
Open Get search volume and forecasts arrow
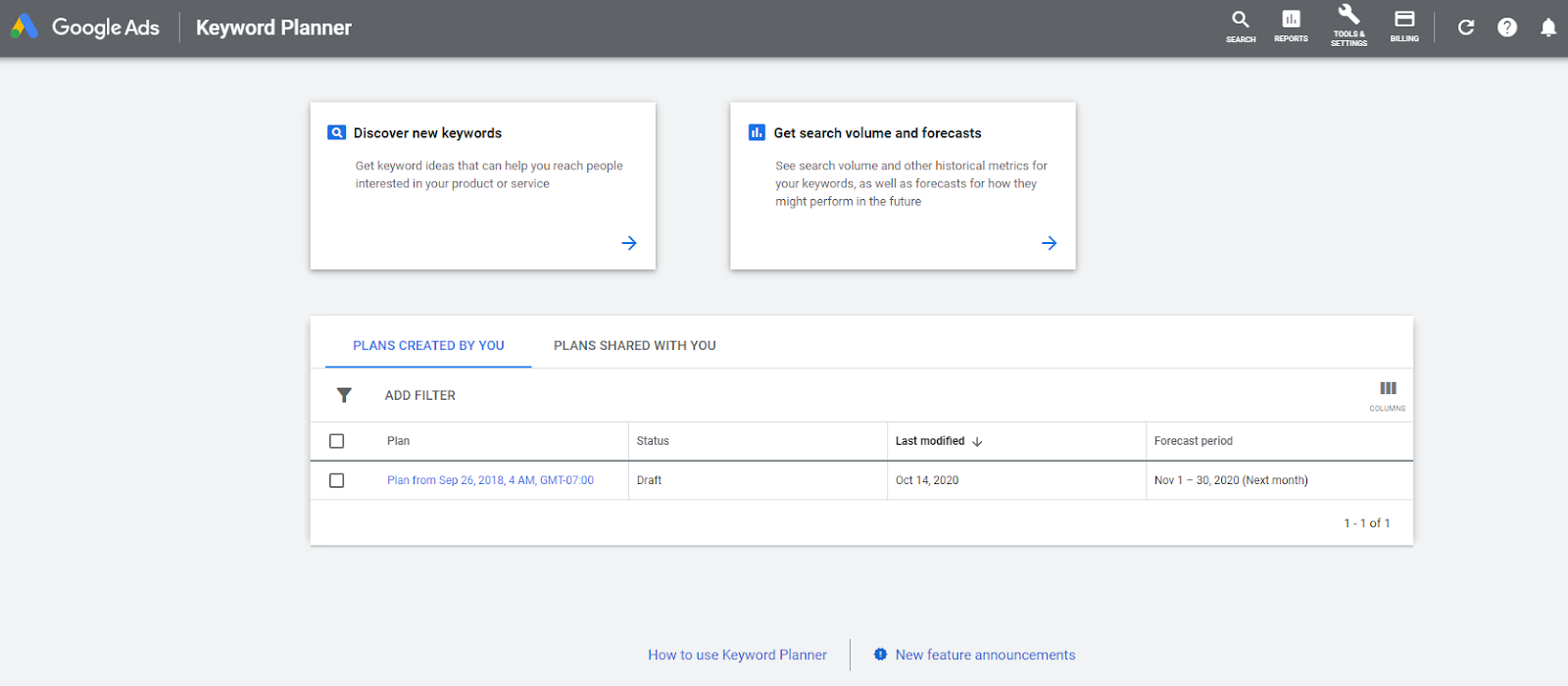coord(1049,243)
